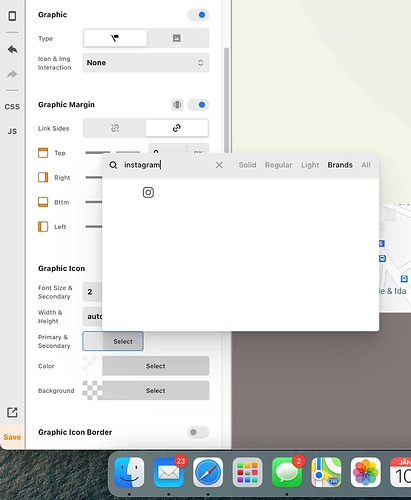Open the JS editor
The image size is (411, 500).
12,131
